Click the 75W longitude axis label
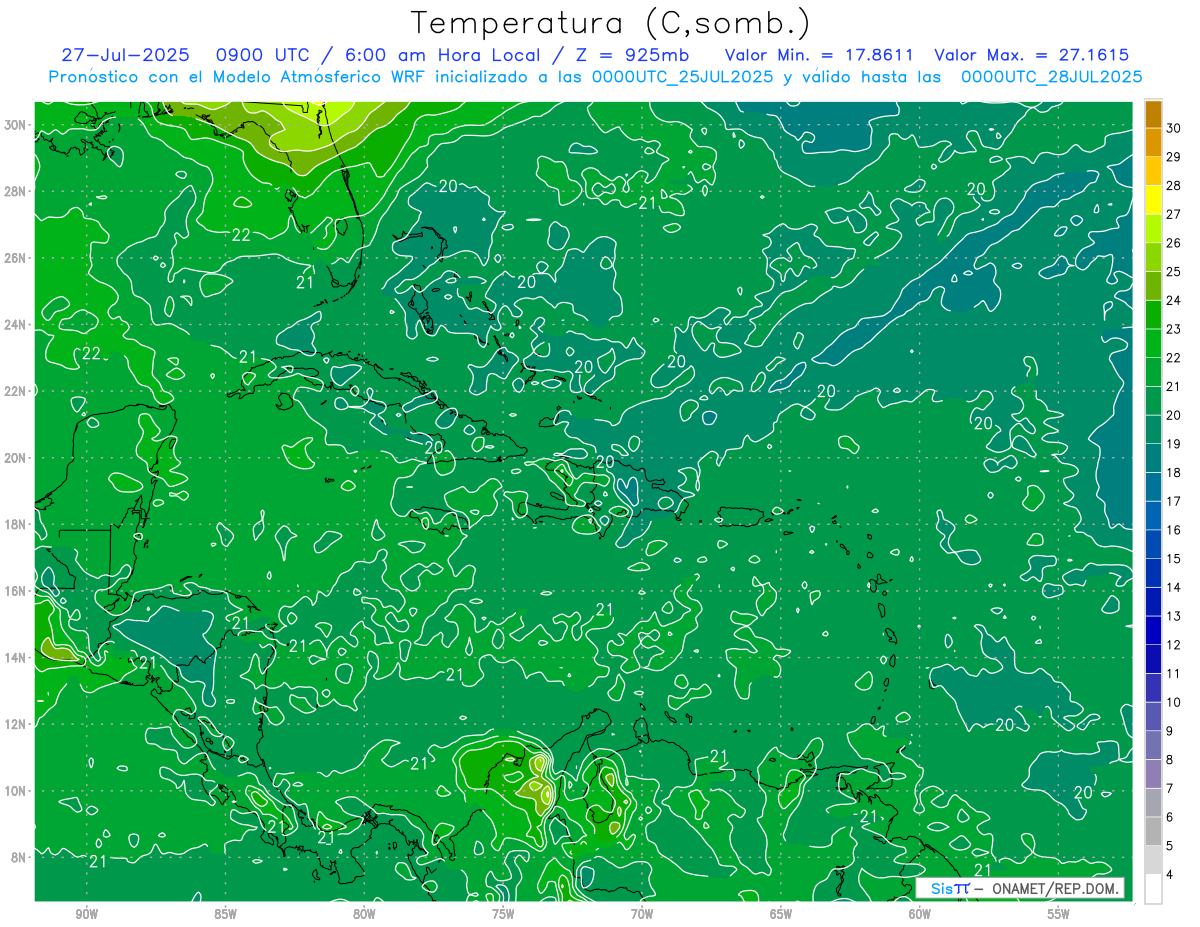 click(503, 914)
